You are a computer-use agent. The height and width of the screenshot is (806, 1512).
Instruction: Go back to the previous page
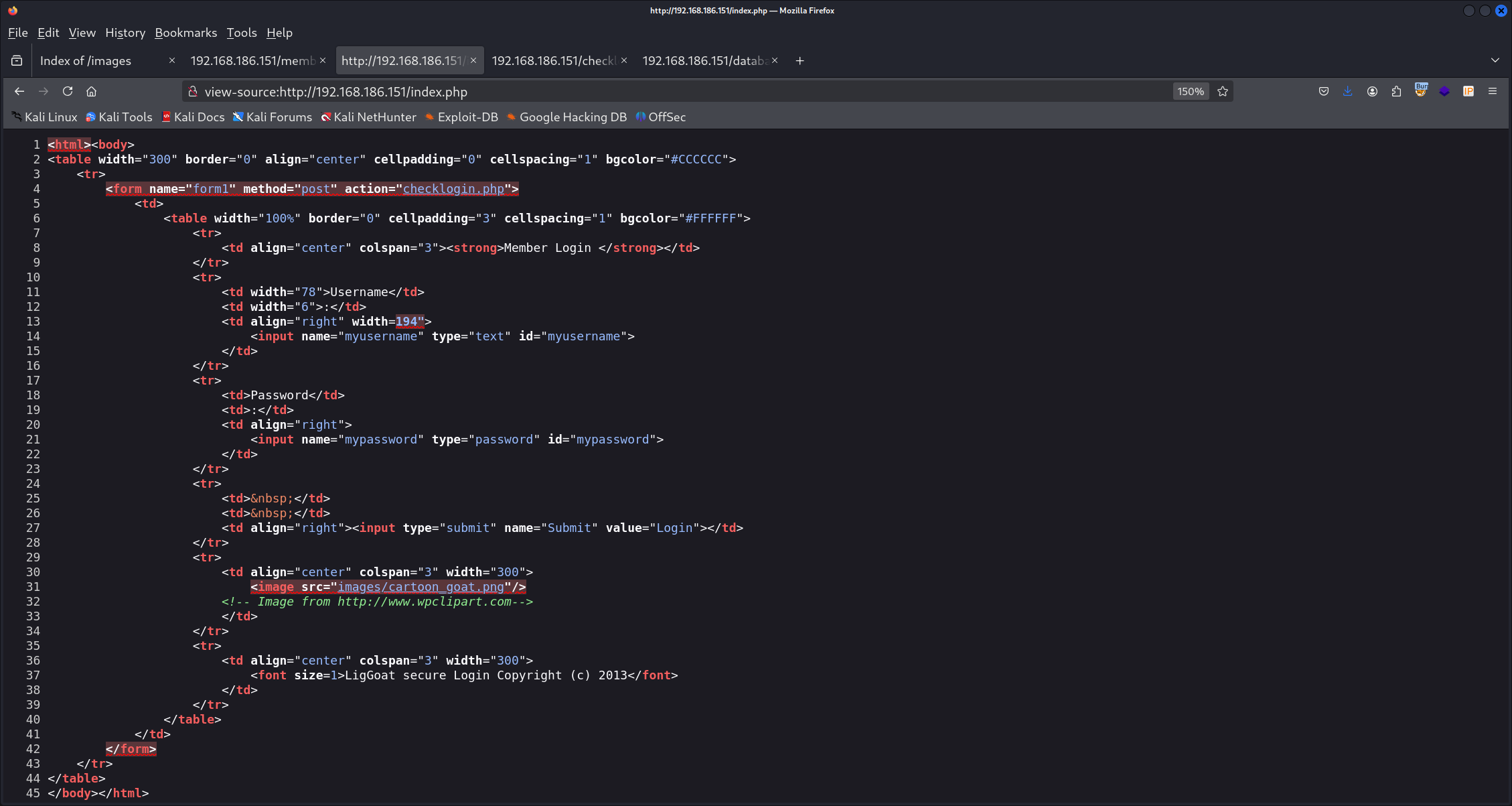(x=19, y=91)
